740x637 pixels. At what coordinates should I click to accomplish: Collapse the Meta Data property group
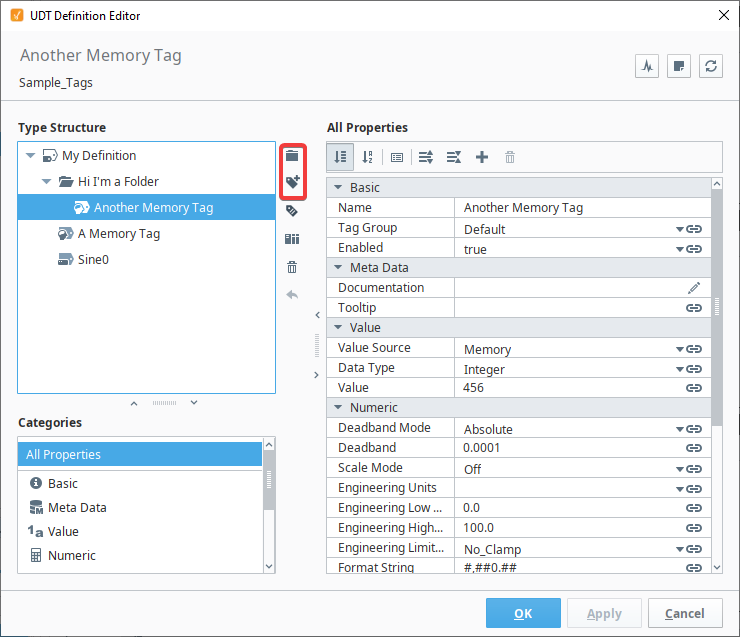point(338,267)
